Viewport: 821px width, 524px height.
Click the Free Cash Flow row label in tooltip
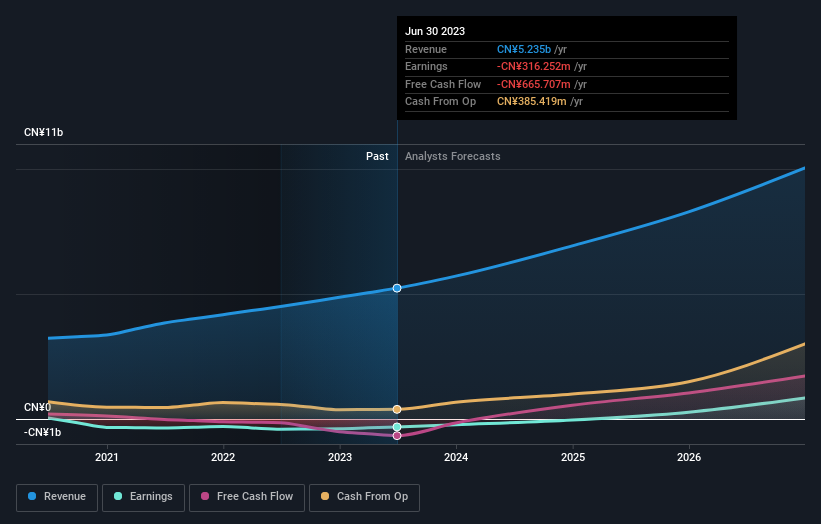(443, 84)
